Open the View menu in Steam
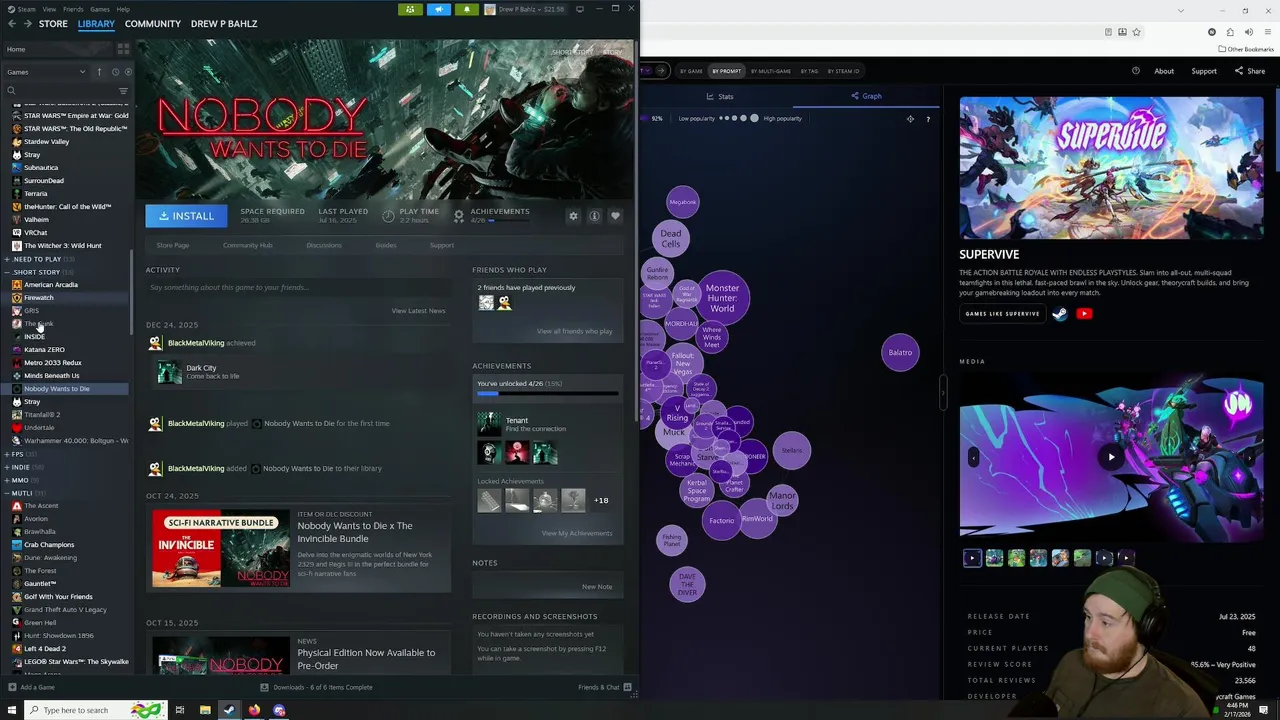The width and height of the screenshot is (1280, 720). [x=49, y=9]
